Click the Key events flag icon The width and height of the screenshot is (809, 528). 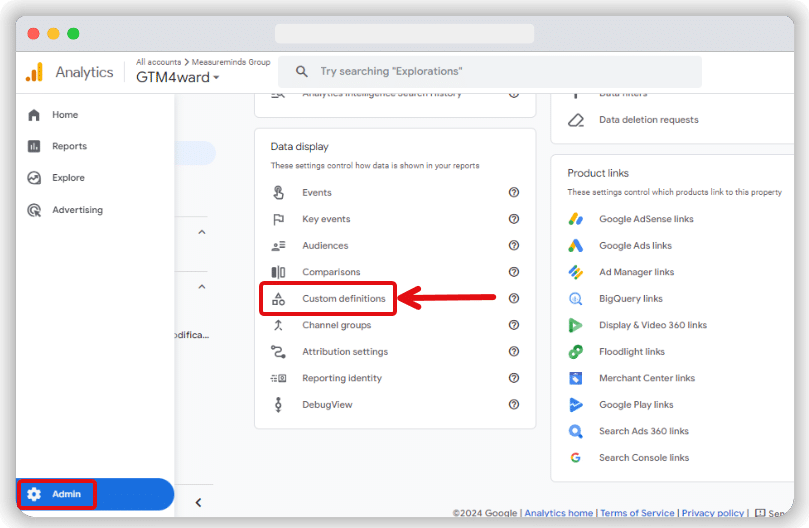point(278,219)
